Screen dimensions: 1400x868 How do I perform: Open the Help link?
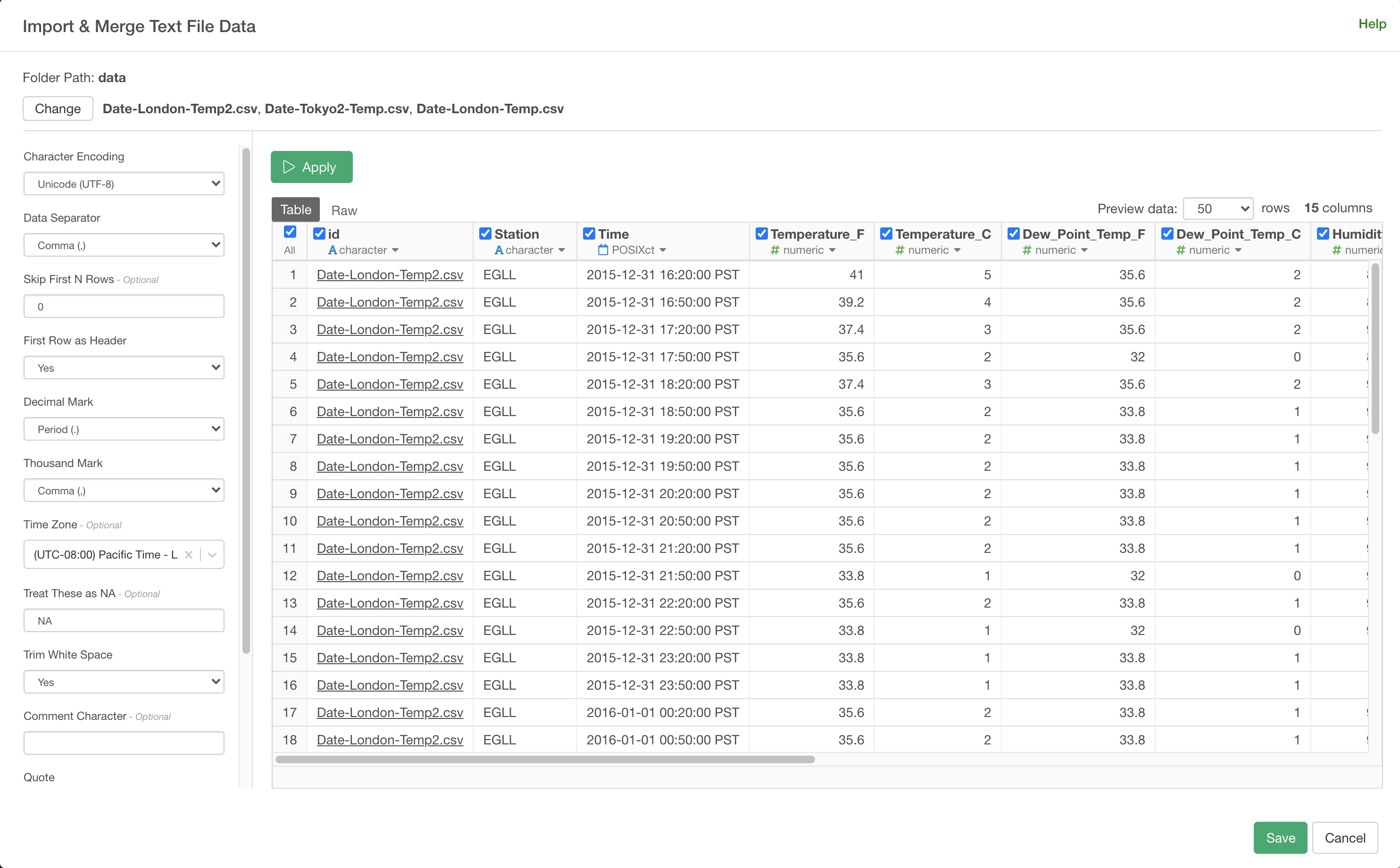coord(1372,24)
